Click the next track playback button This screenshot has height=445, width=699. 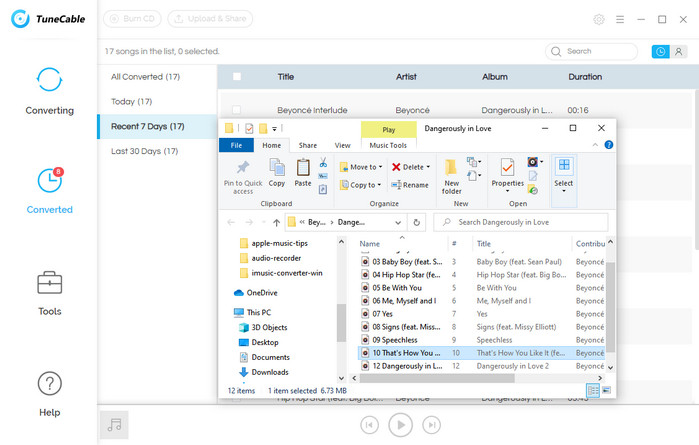pyautogui.click(x=431, y=425)
